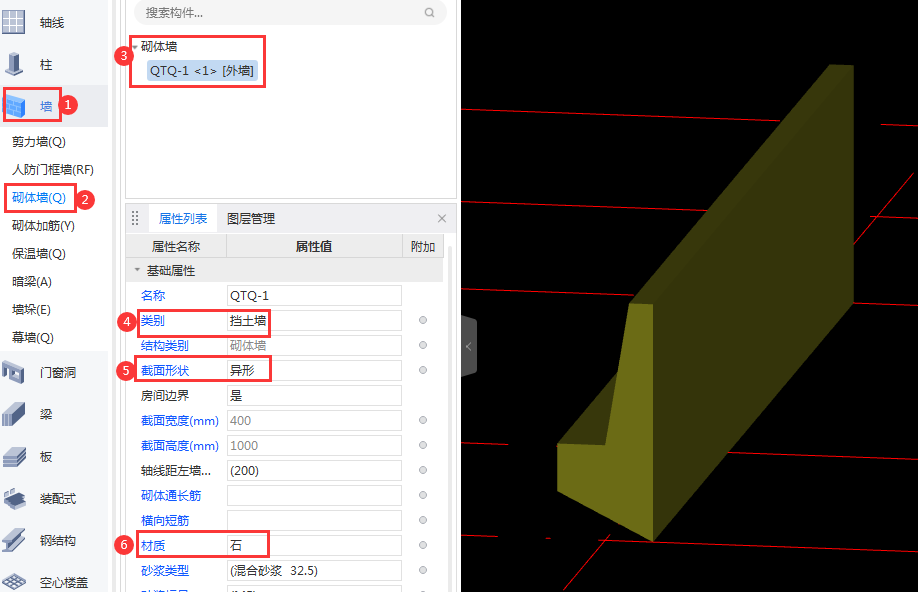Click the 搜索构件 search field
Screen dimensions: 918x592
290,12
